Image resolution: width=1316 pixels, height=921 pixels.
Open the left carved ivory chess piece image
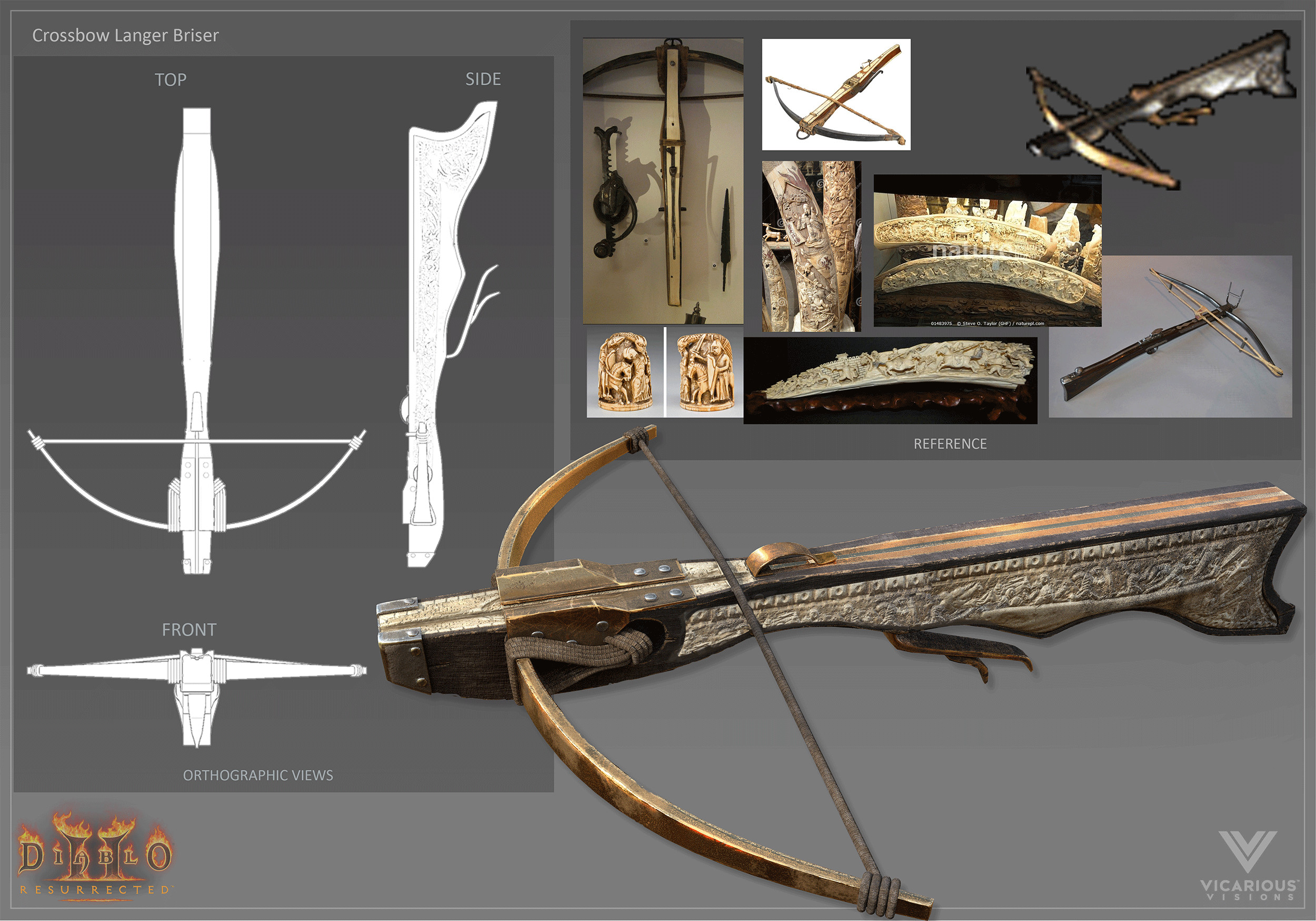click(625, 372)
